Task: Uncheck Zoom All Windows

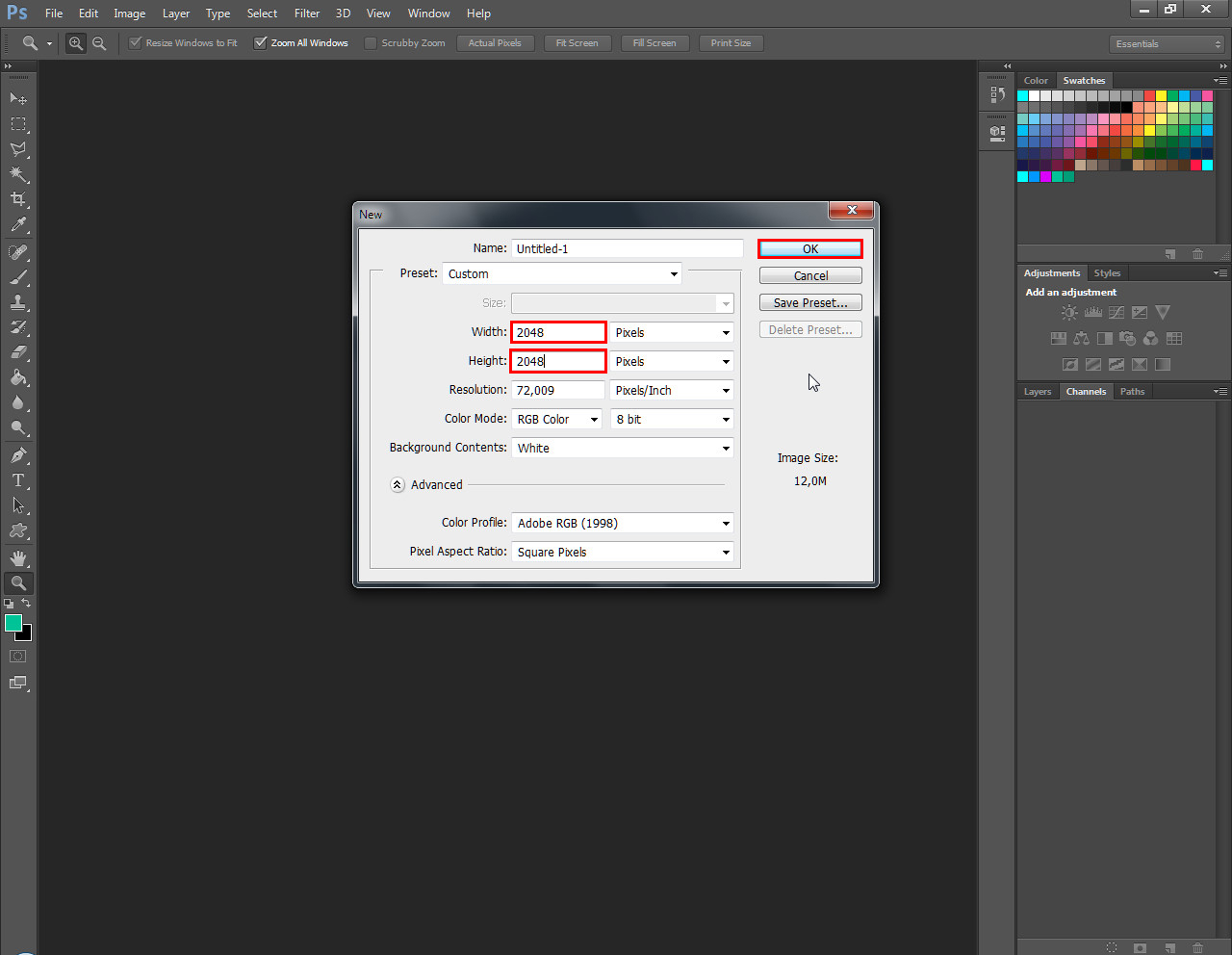Action: tap(260, 42)
